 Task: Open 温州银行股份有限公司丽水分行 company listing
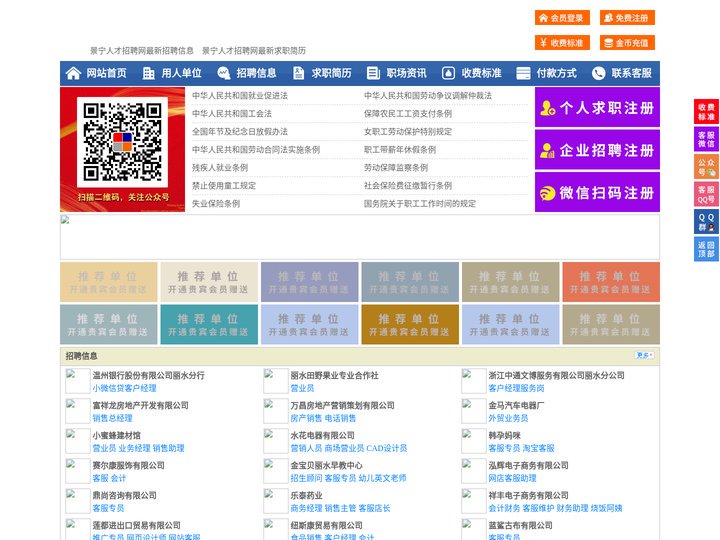(148, 375)
